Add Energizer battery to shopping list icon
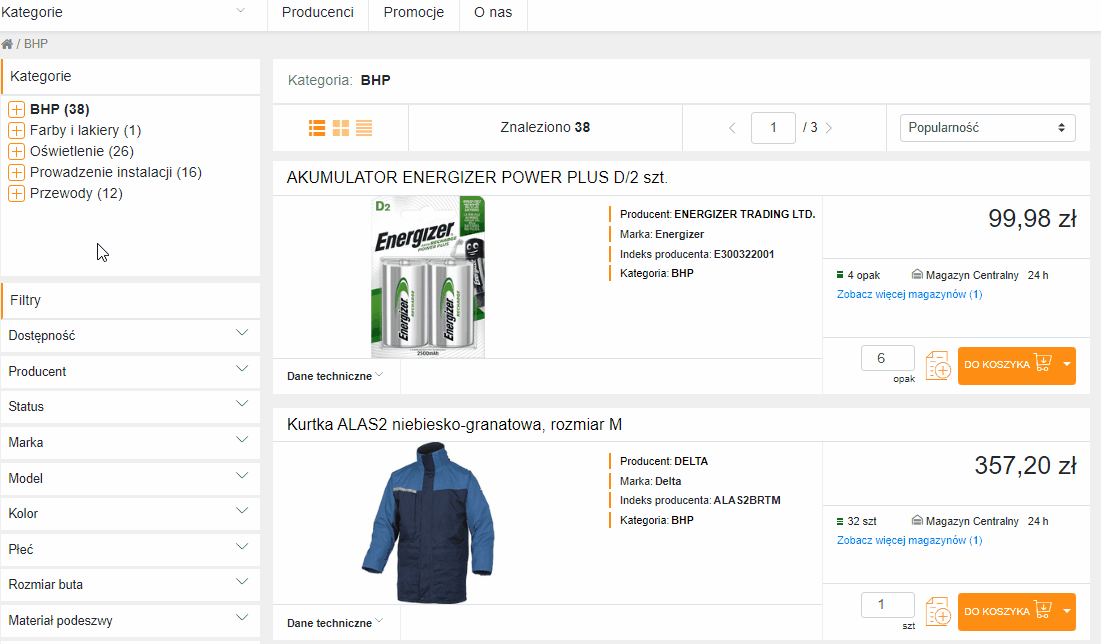The width and height of the screenshot is (1101, 644). coord(938,366)
